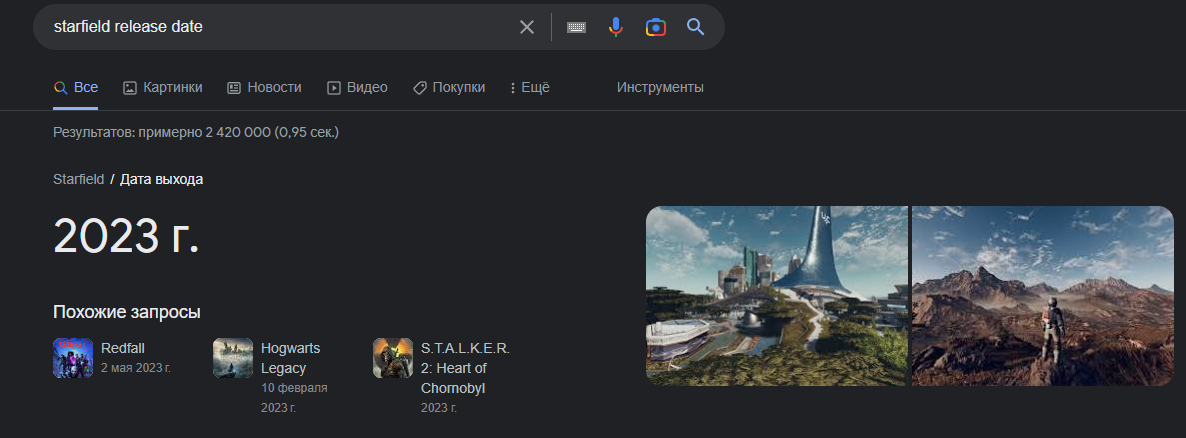1186x438 pixels.
Task: Click the results count text 2 420 000
Action: [238, 132]
